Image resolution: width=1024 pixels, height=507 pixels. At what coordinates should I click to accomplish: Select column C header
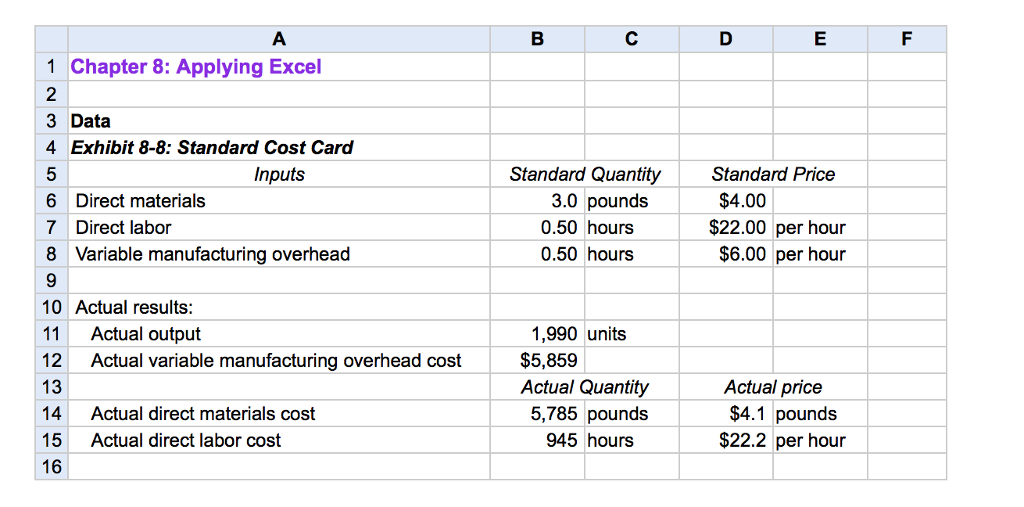(x=632, y=39)
